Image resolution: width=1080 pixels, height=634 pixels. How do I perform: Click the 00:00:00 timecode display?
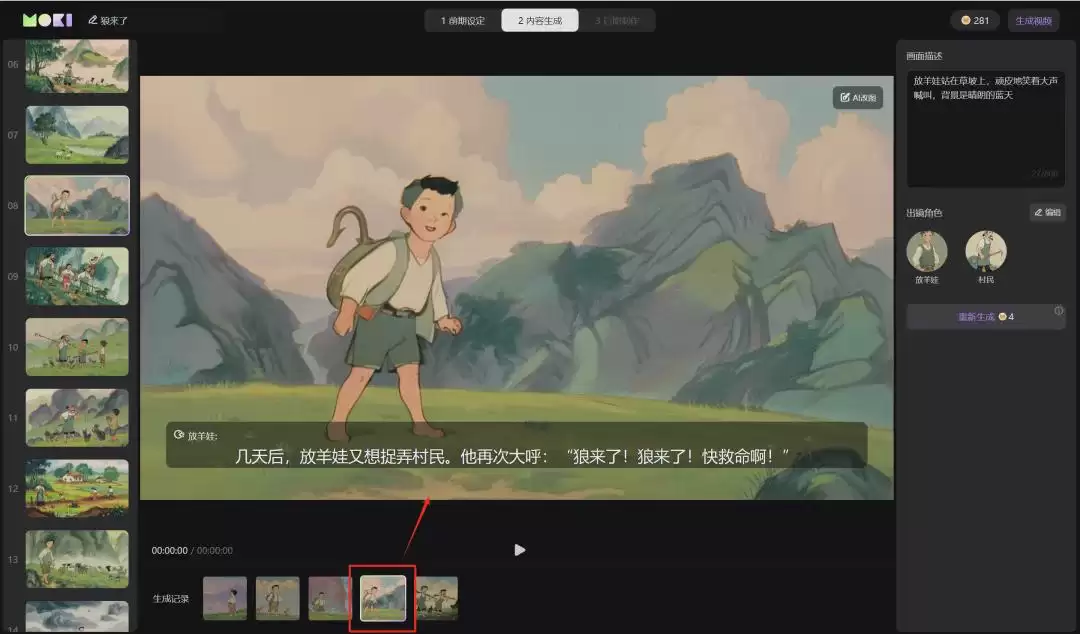tap(172, 549)
